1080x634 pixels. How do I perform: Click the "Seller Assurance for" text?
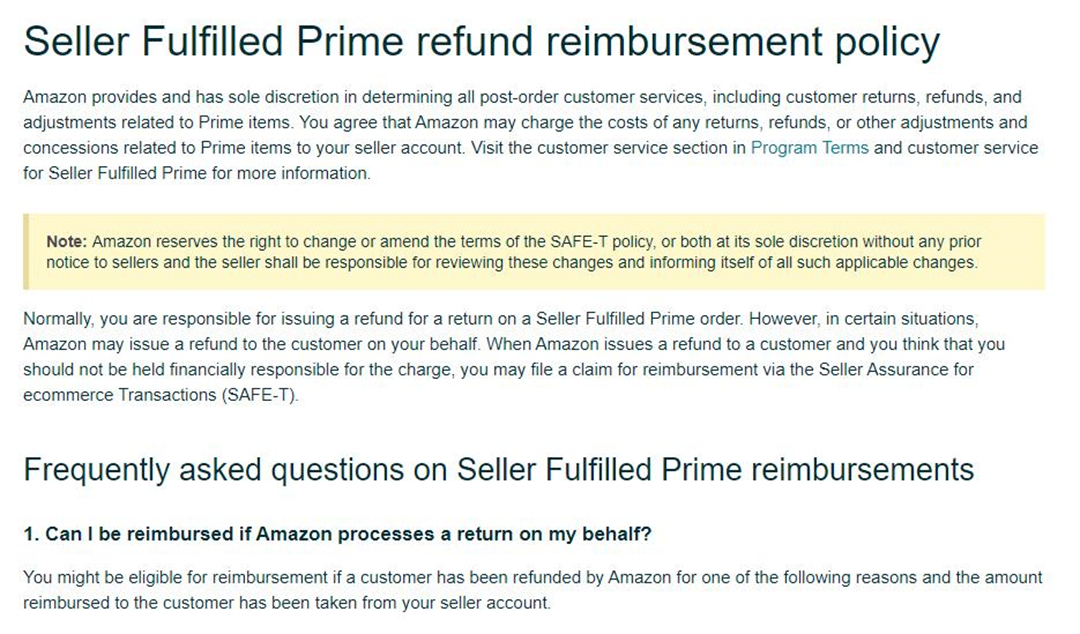click(896, 370)
